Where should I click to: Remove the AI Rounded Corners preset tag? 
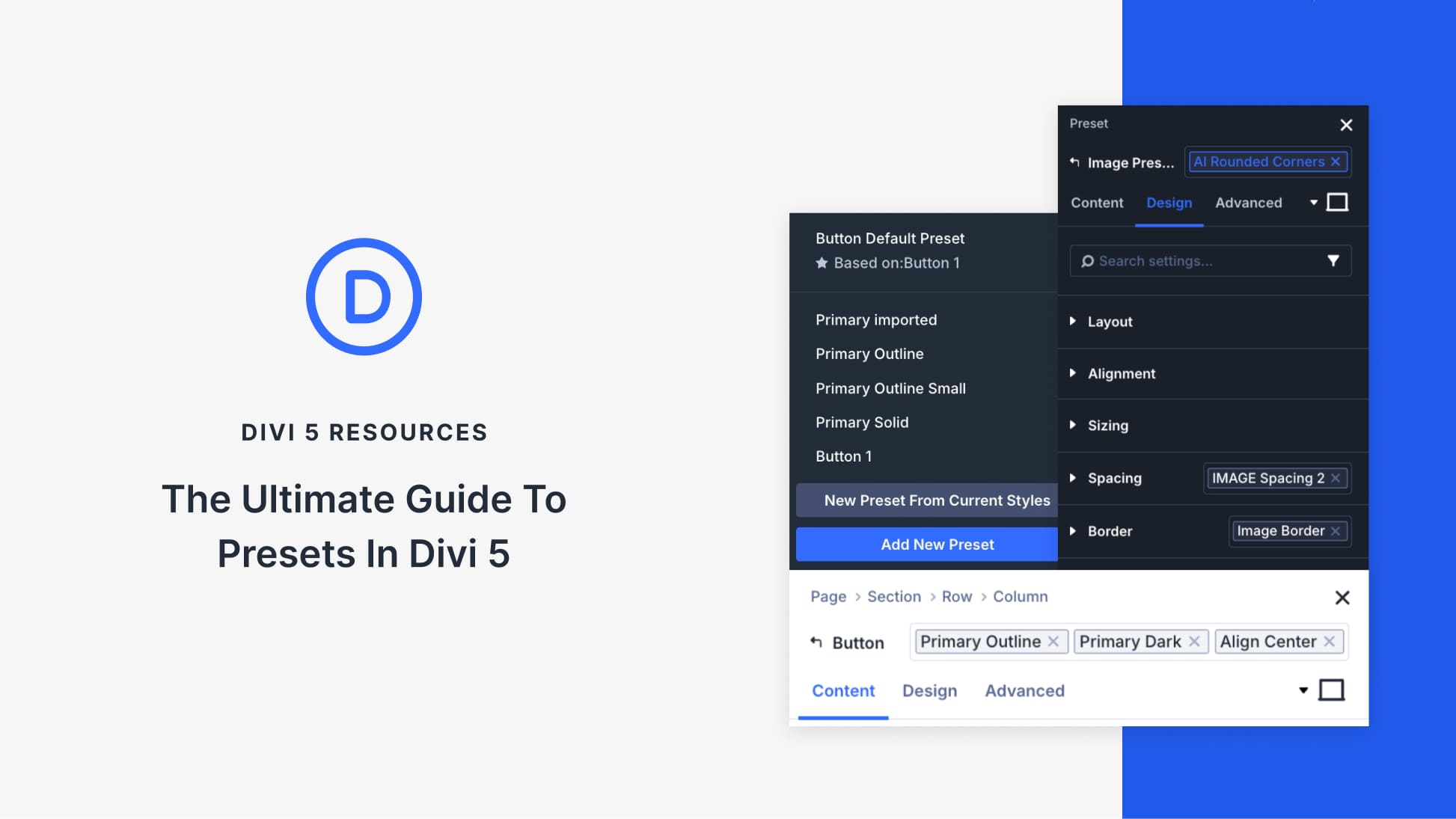click(1336, 162)
